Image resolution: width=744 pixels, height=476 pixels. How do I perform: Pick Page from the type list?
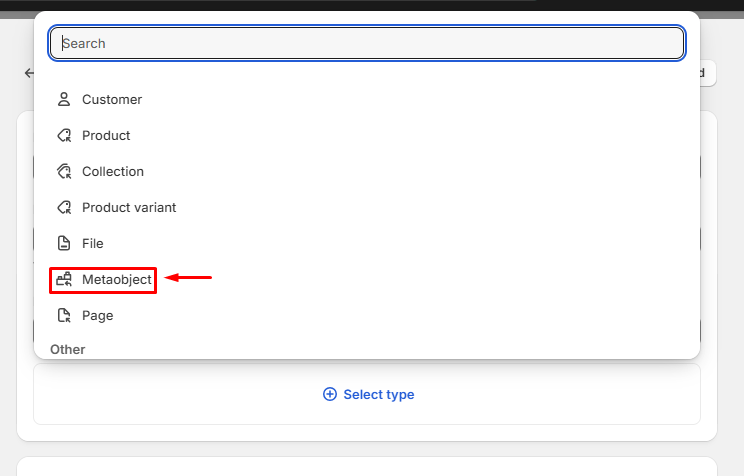pyautogui.click(x=98, y=315)
